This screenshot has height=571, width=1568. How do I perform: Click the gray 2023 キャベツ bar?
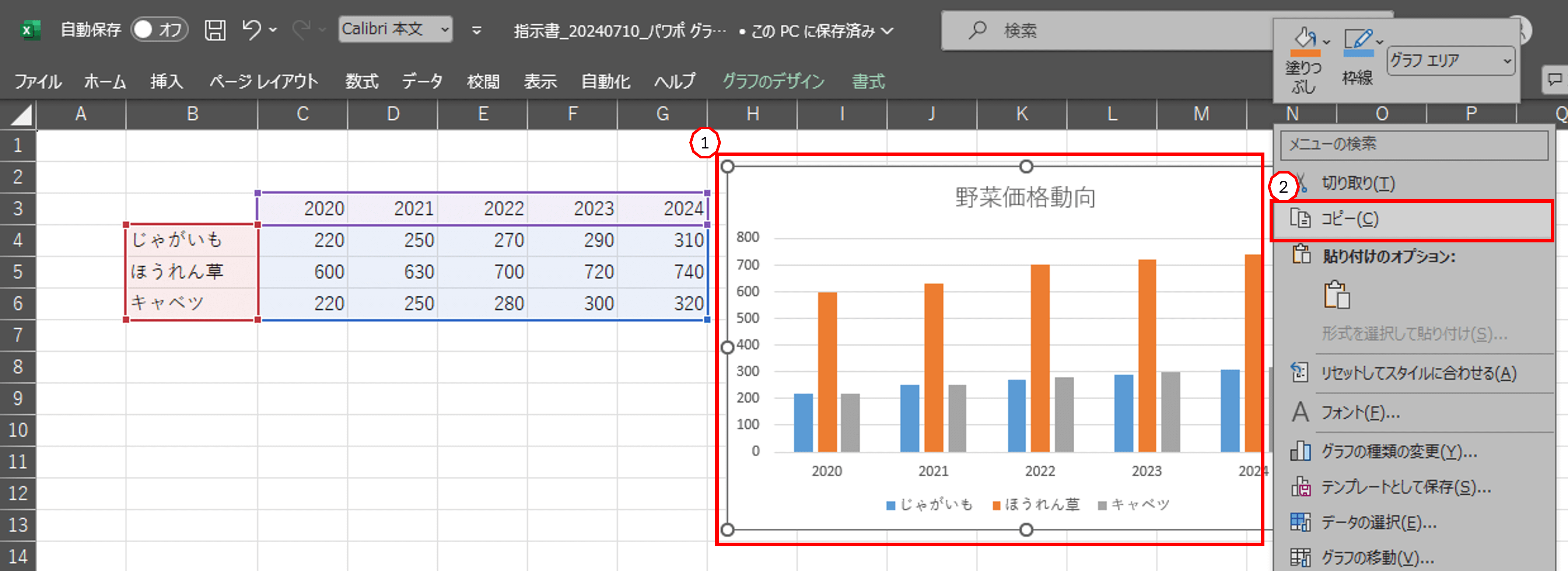pyautogui.click(x=1170, y=411)
